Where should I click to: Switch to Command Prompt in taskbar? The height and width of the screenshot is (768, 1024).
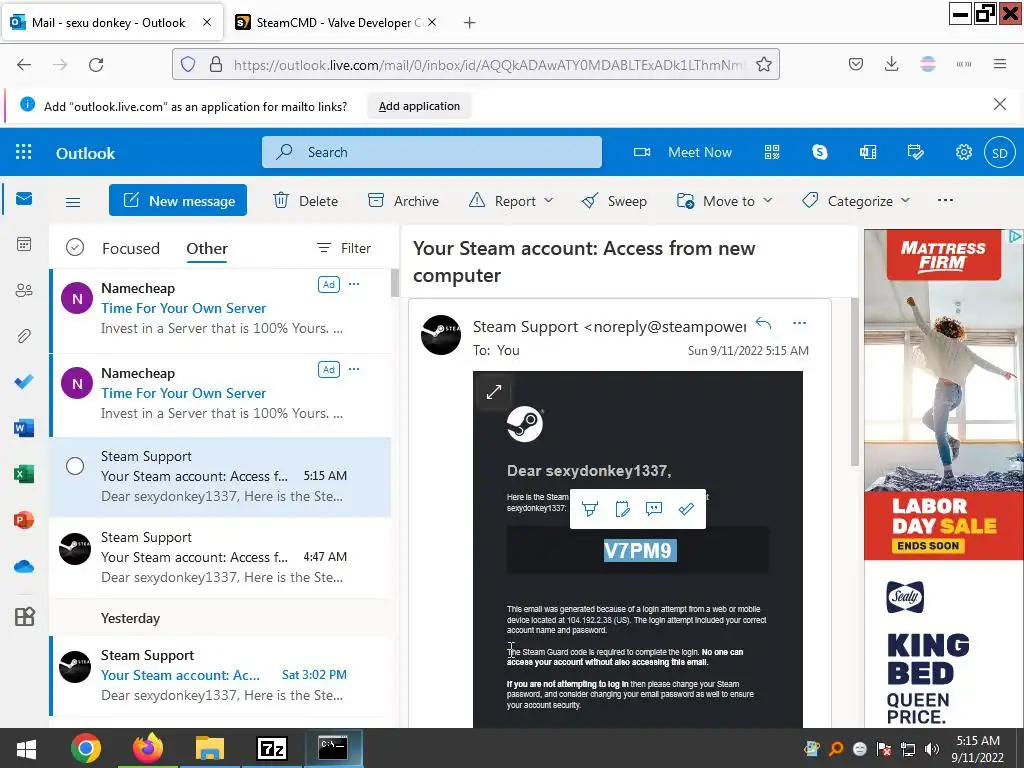pos(333,748)
